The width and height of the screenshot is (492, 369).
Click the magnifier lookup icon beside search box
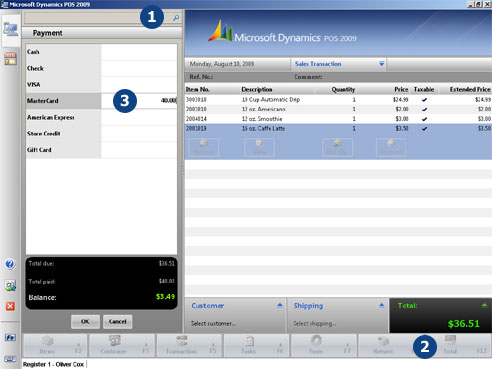tap(176, 18)
